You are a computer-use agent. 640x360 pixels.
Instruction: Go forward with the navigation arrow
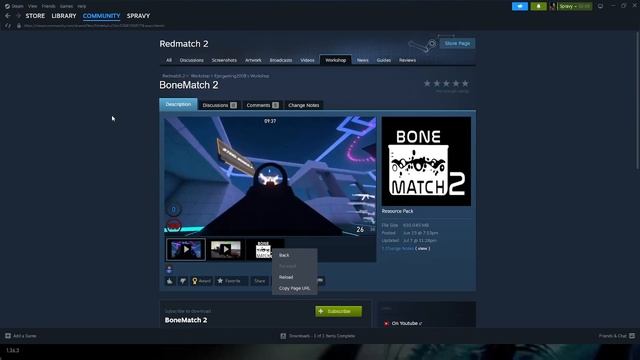click(x=18, y=16)
